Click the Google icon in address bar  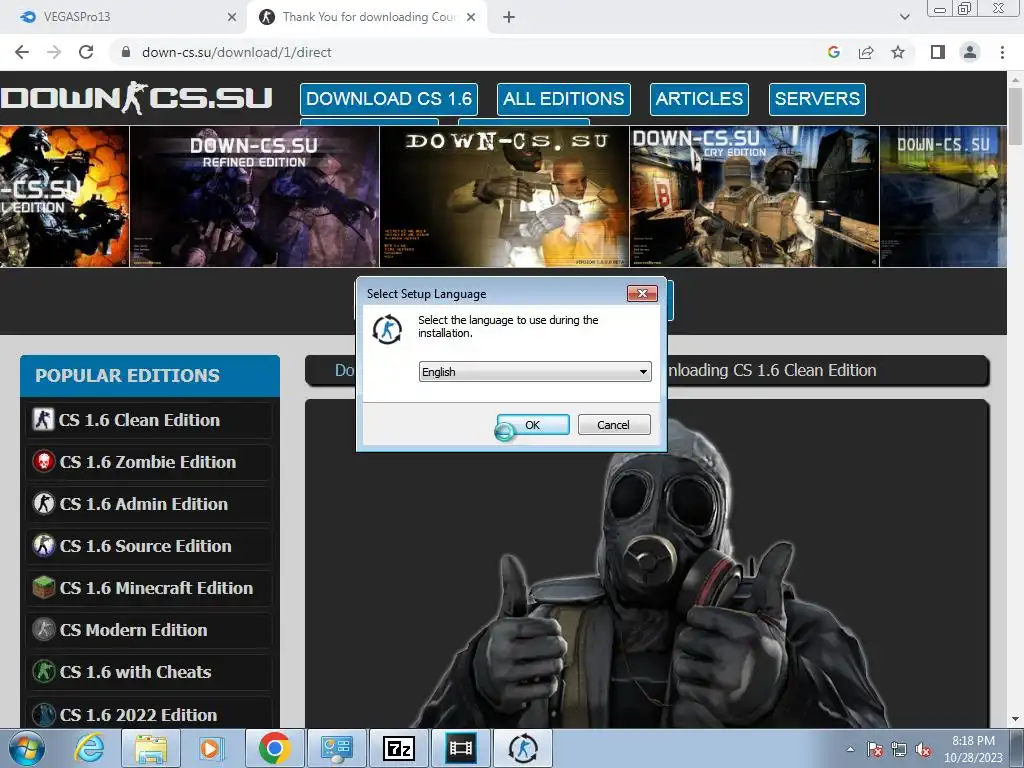coord(833,52)
